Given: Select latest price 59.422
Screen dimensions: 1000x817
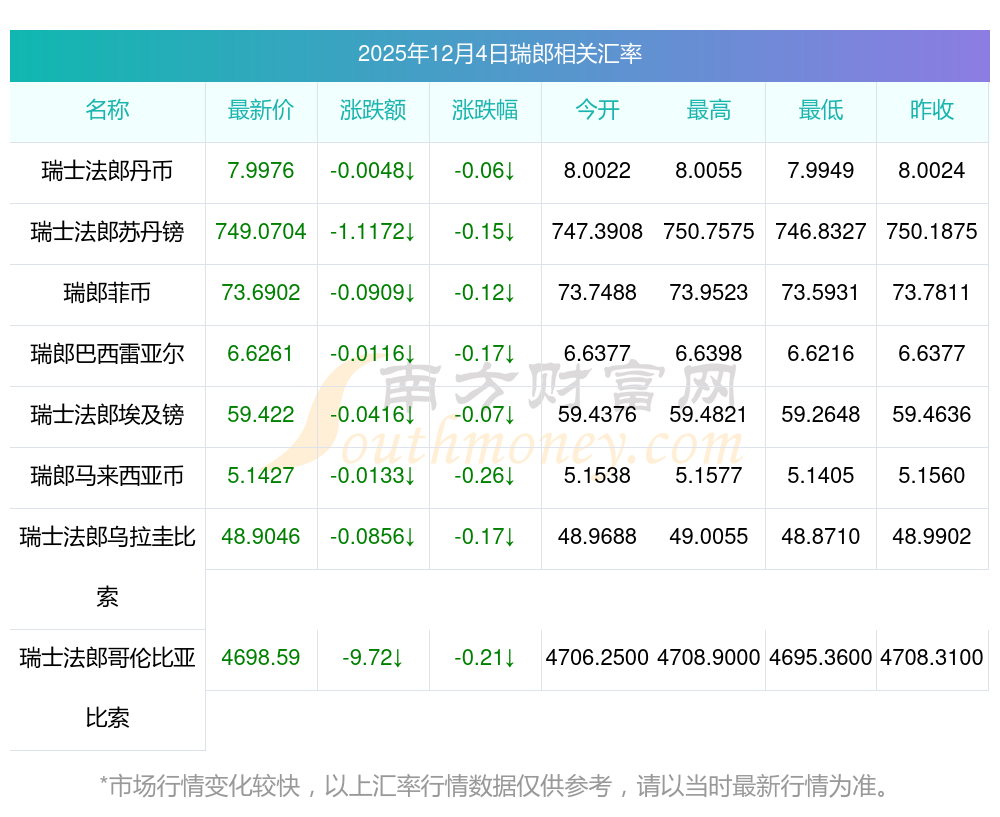Looking at the screenshot, I should (261, 415).
